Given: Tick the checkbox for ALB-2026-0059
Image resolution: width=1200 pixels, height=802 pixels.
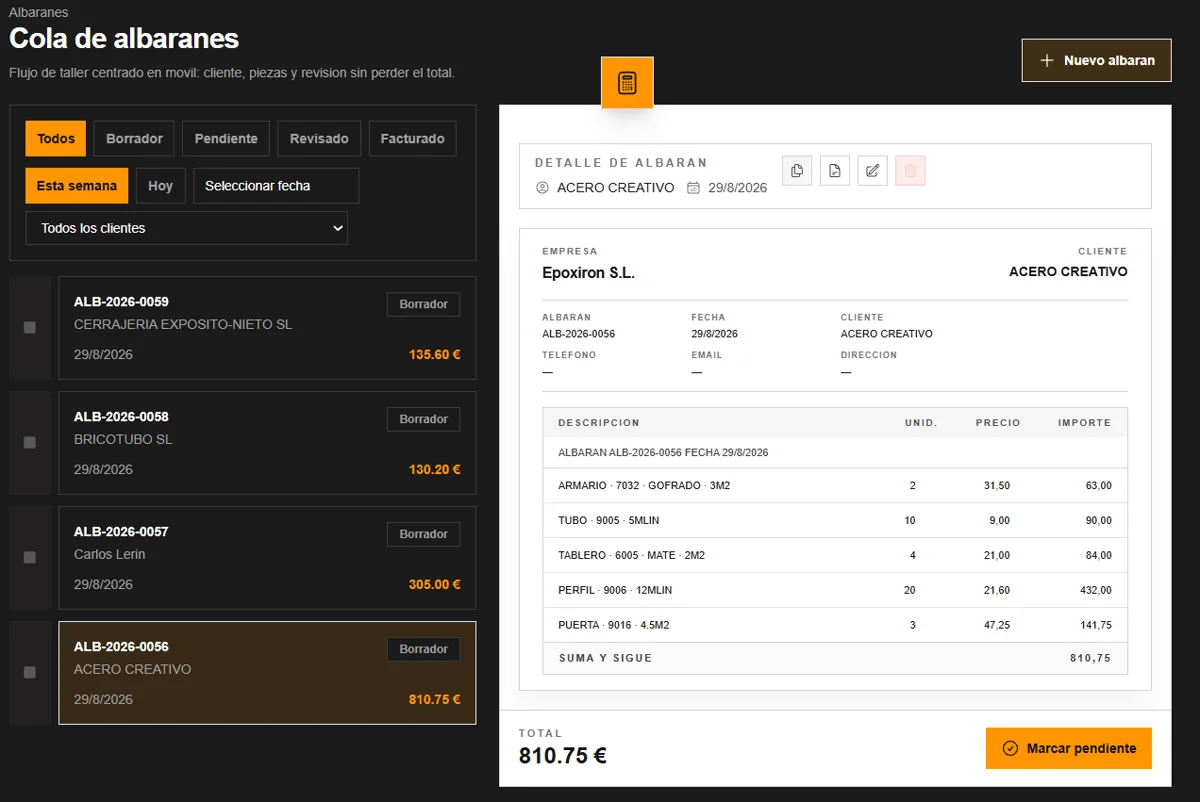Looking at the screenshot, I should [x=29, y=328].
